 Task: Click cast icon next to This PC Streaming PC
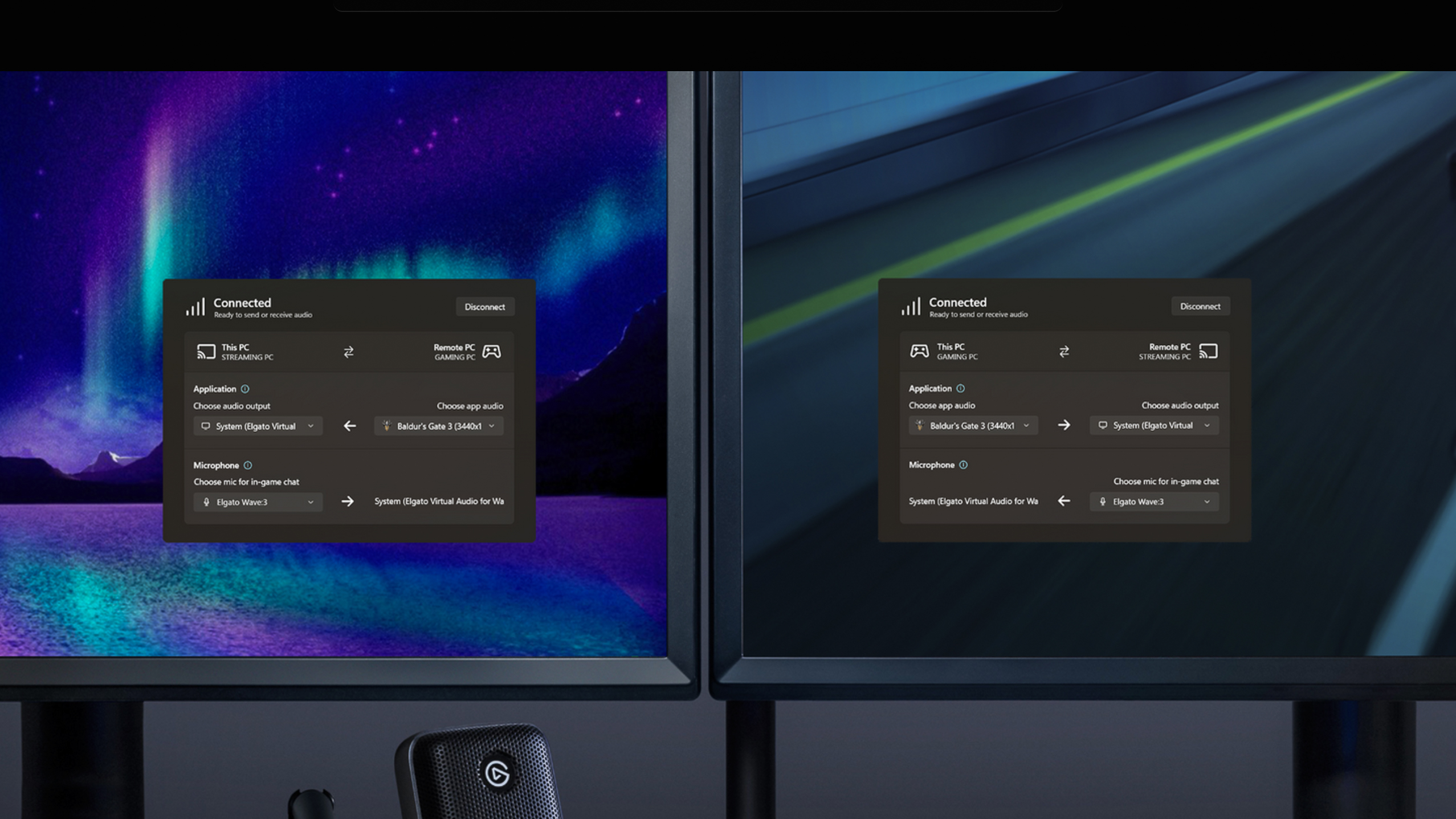tap(206, 352)
